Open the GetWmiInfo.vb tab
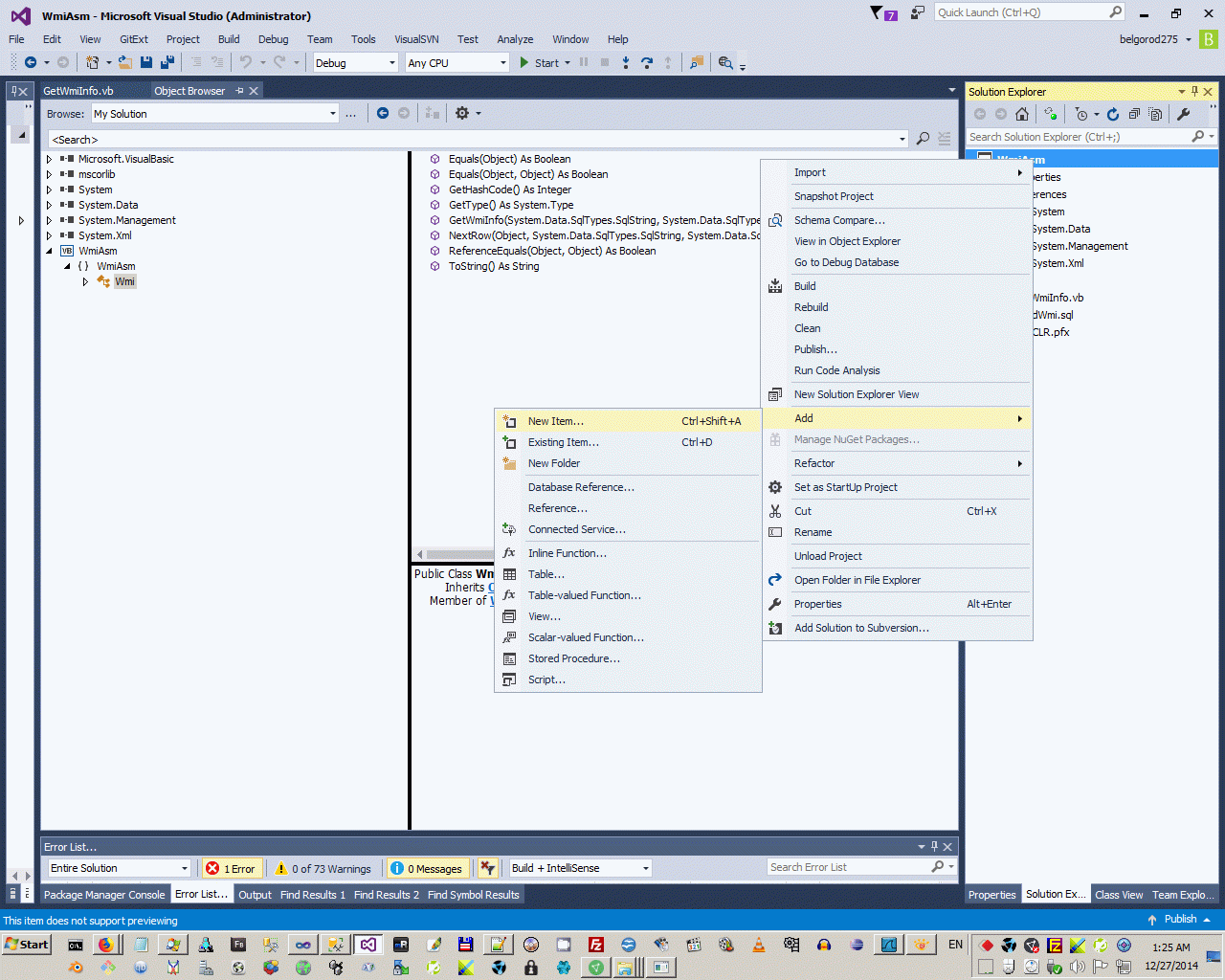Screen dimensions: 1225x980 (x=78, y=91)
